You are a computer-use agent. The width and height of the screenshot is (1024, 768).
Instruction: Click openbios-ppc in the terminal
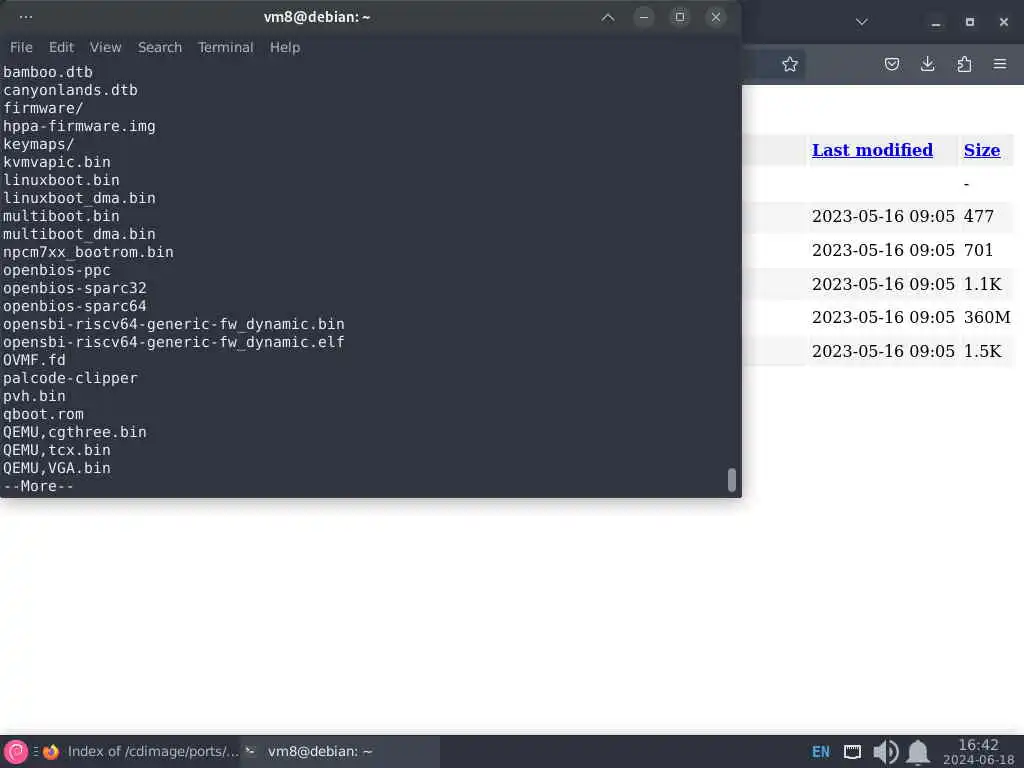[x=57, y=270]
